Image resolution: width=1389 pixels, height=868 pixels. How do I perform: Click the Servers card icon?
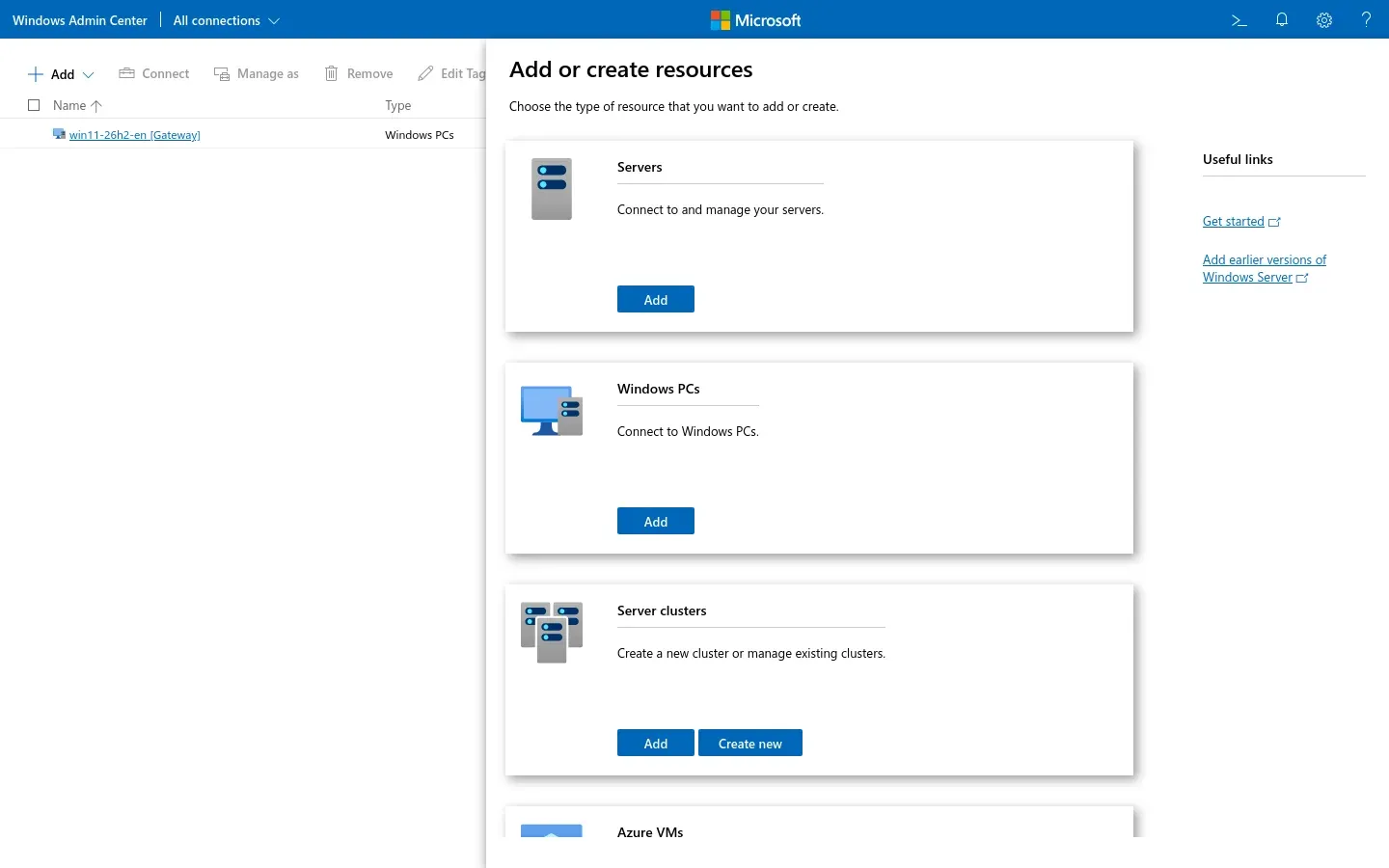[552, 189]
